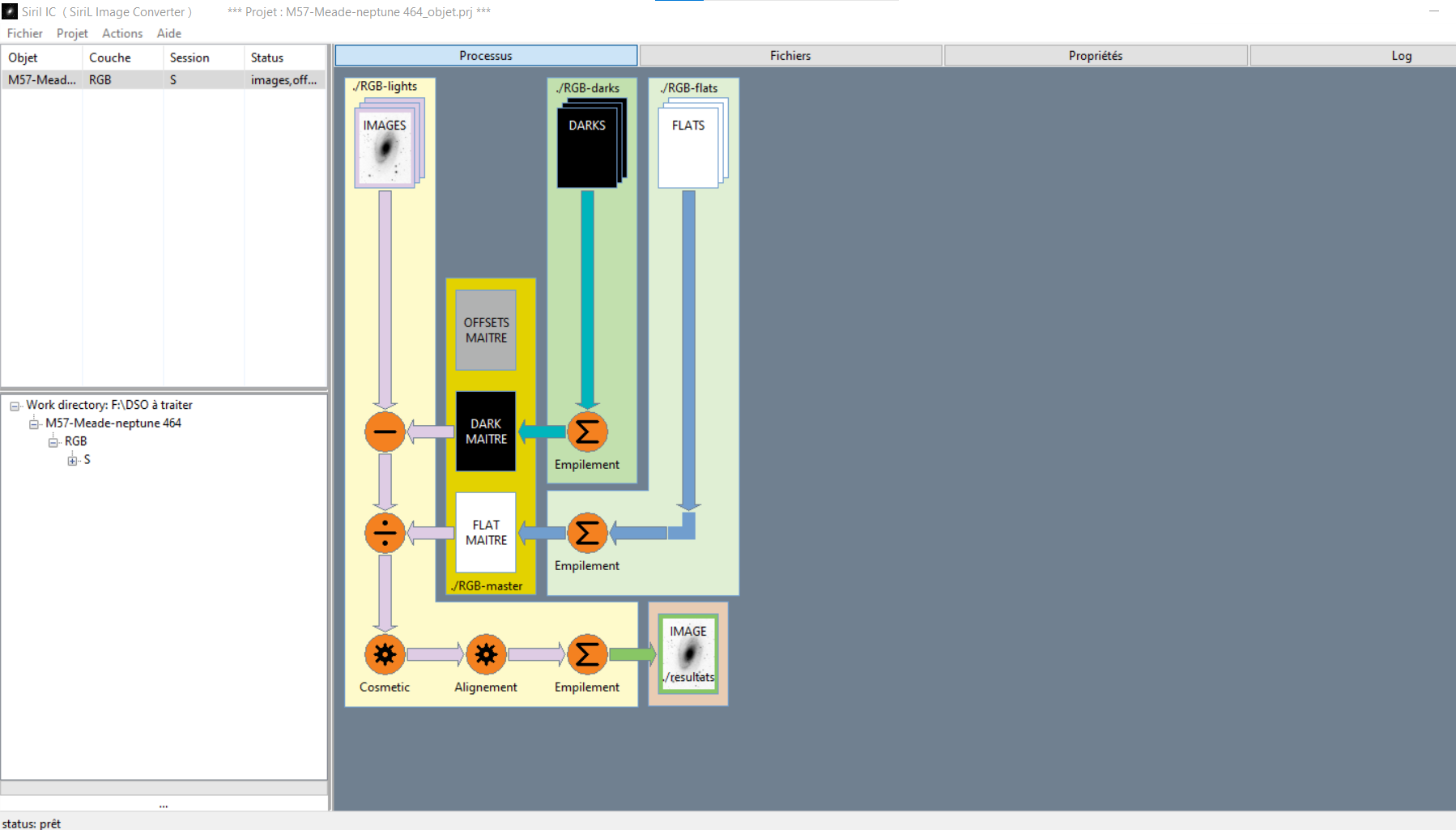Collapse the RGB tree node
Image resolution: width=1456 pixels, height=830 pixels.
pos(53,442)
